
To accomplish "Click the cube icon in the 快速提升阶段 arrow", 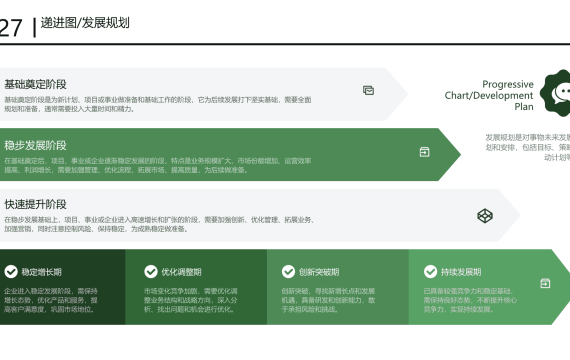I will point(485,216).
